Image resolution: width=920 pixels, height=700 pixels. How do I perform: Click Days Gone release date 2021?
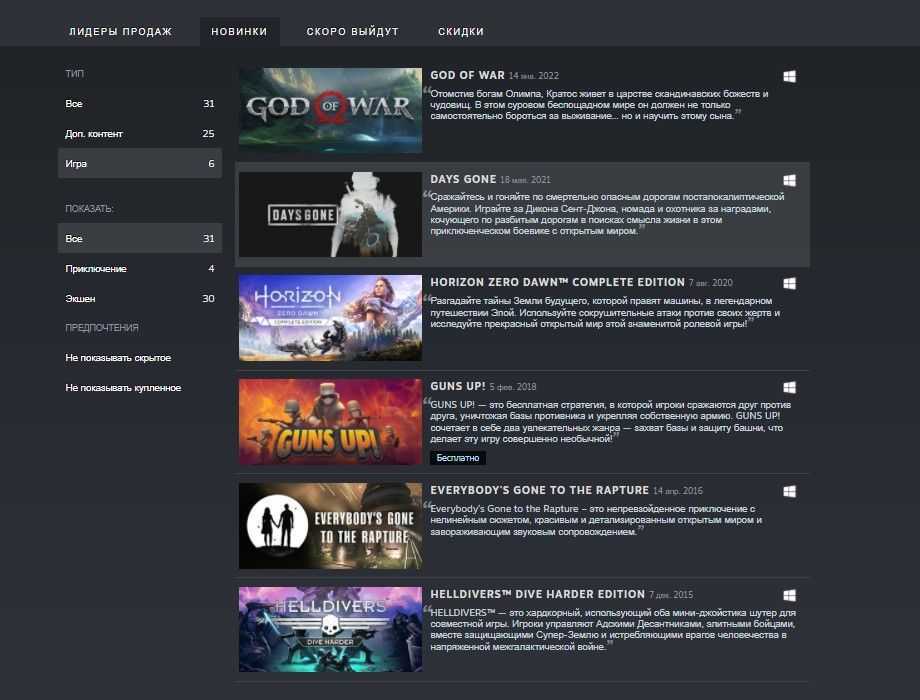pyautogui.click(x=525, y=180)
